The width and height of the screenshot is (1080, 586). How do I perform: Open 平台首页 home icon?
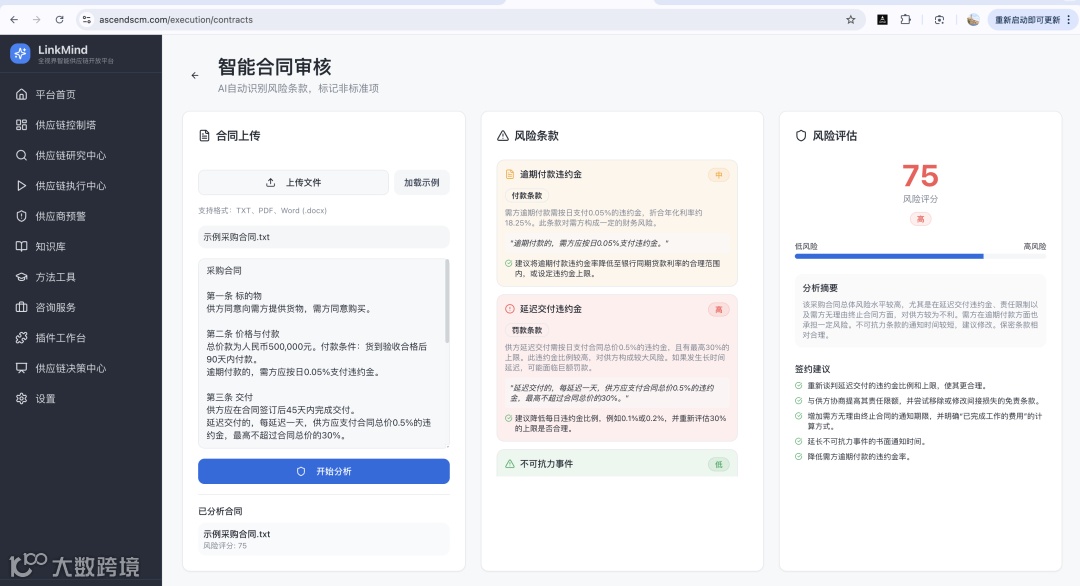tap(21, 94)
